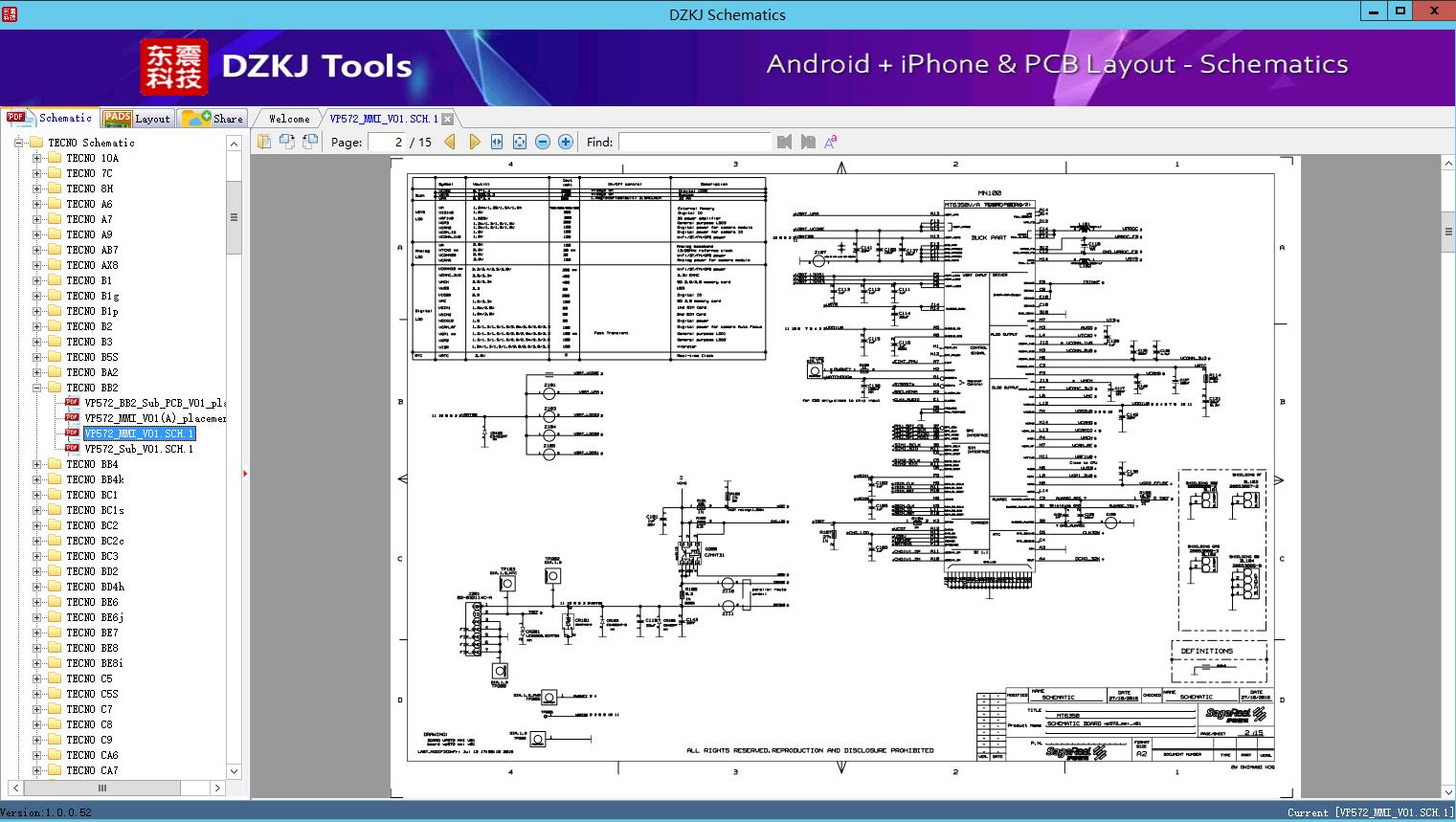The width and height of the screenshot is (1456, 822).
Task: Expand the TECNO A9 folder
Action: point(37,234)
